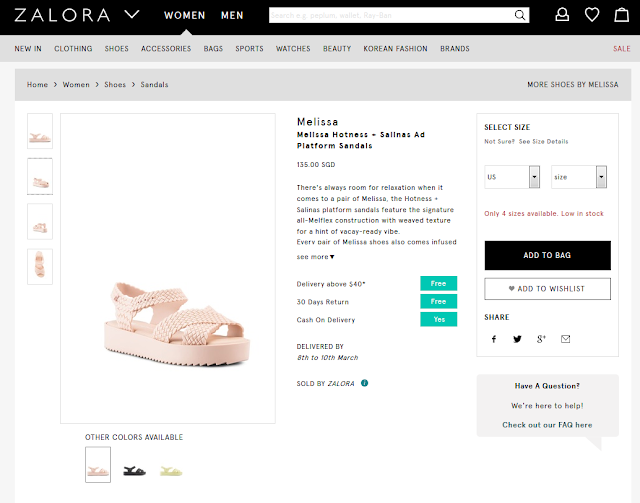Open the size selection dropdown

(x=579, y=177)
